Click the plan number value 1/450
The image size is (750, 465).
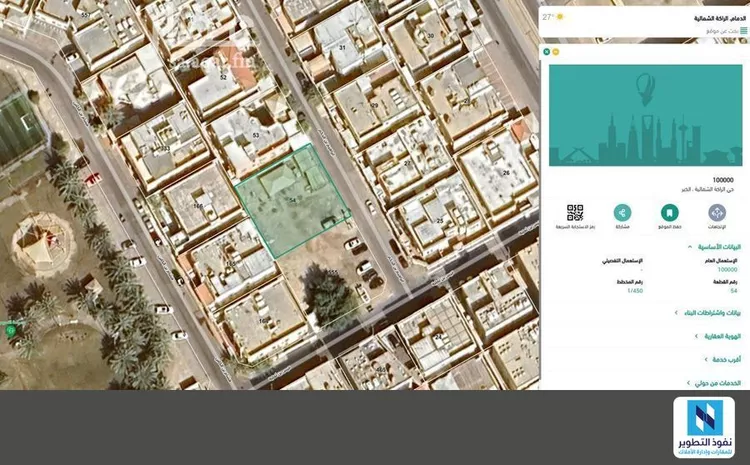click(x=634, y=291)
